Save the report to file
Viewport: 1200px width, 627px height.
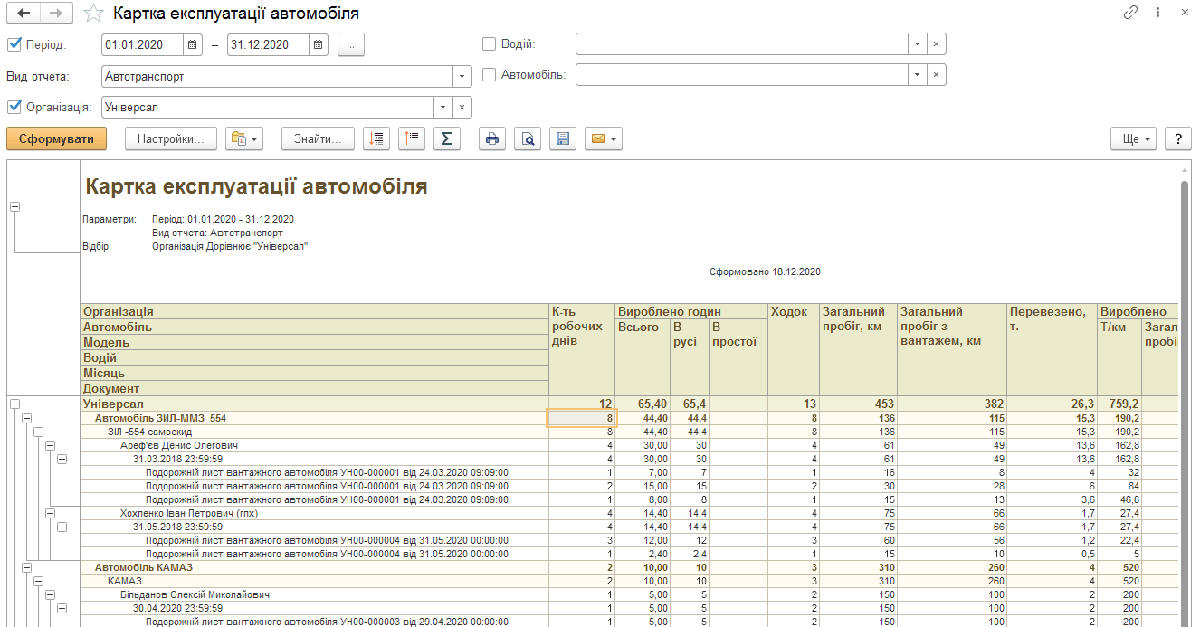[562, 139]
